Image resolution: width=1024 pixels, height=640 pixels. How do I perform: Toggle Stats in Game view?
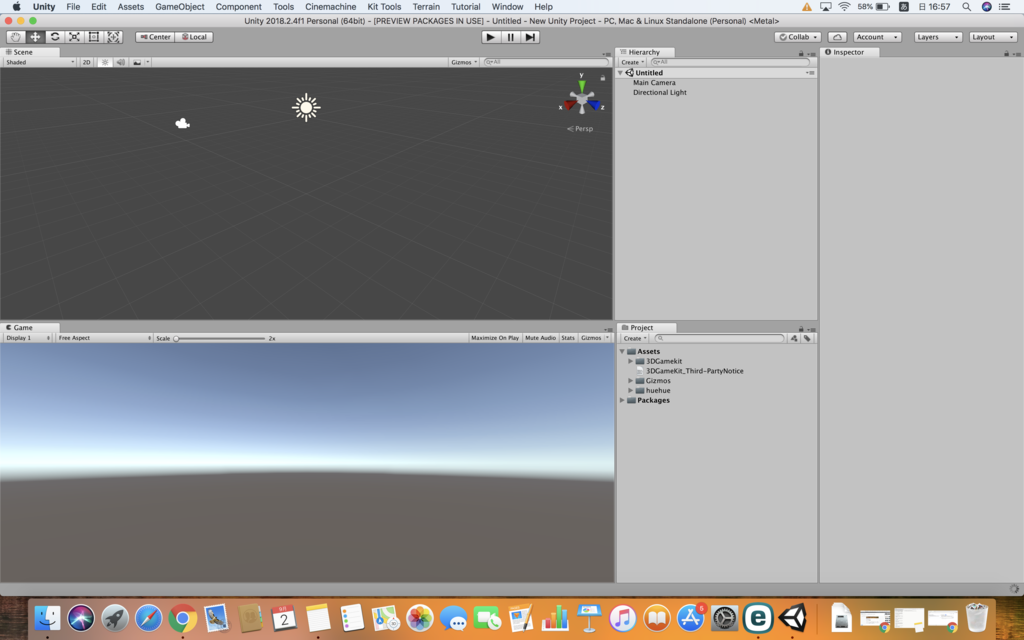pyautogui.click(x=568, y=338)
